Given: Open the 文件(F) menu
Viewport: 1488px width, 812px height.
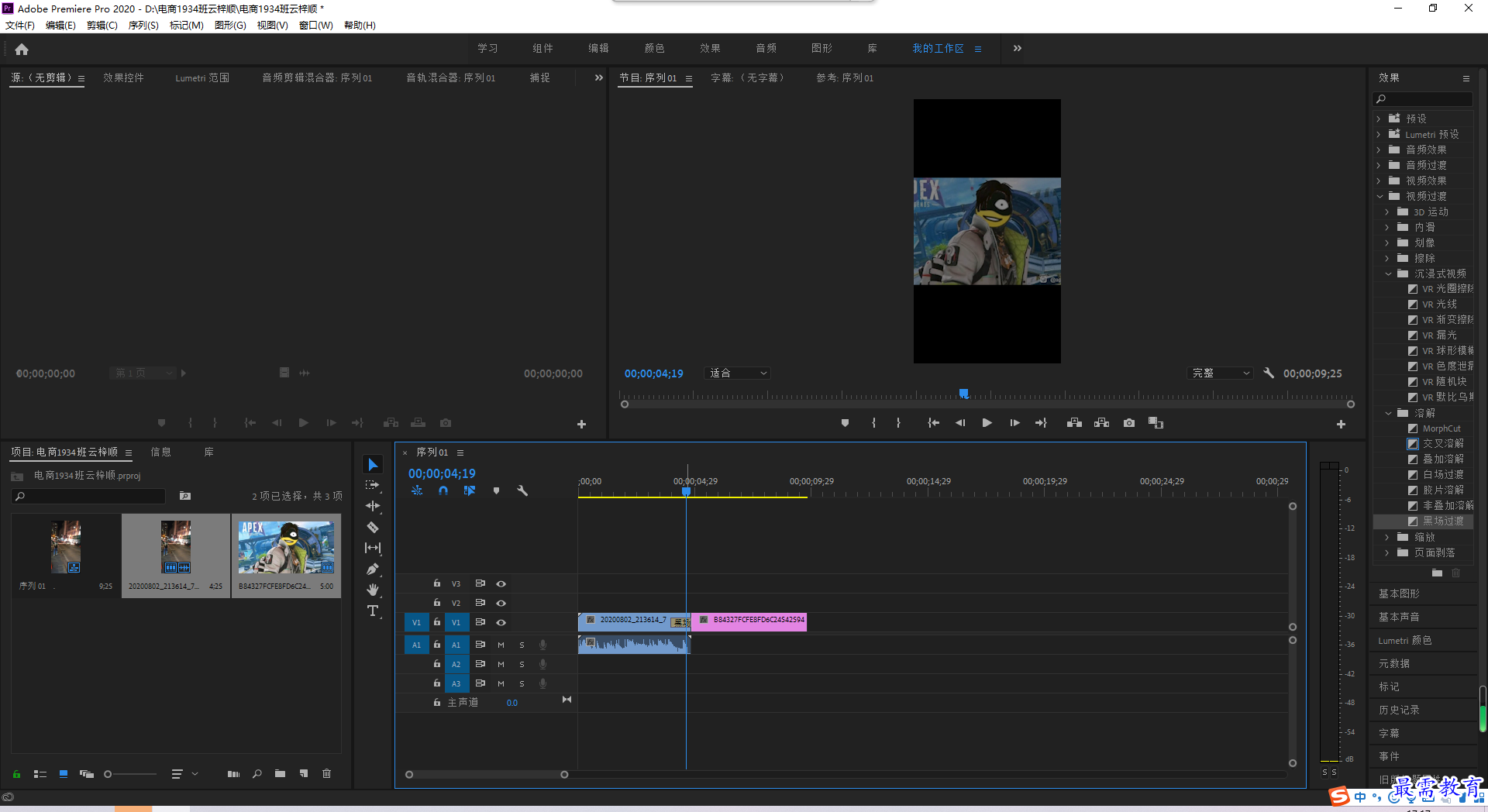Looking at the screenshot, I should click(x=20, y=25).
